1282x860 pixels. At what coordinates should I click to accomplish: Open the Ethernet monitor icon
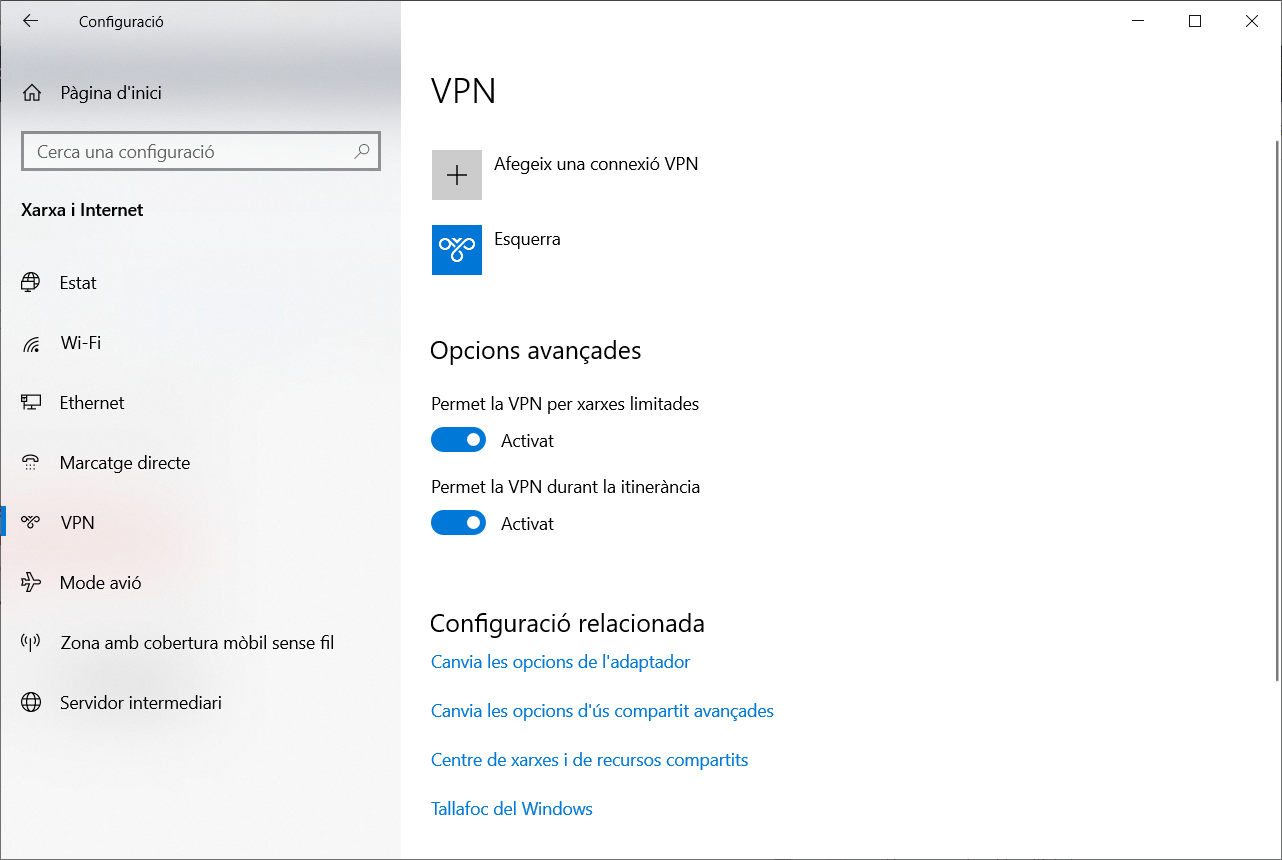(31, 403)
